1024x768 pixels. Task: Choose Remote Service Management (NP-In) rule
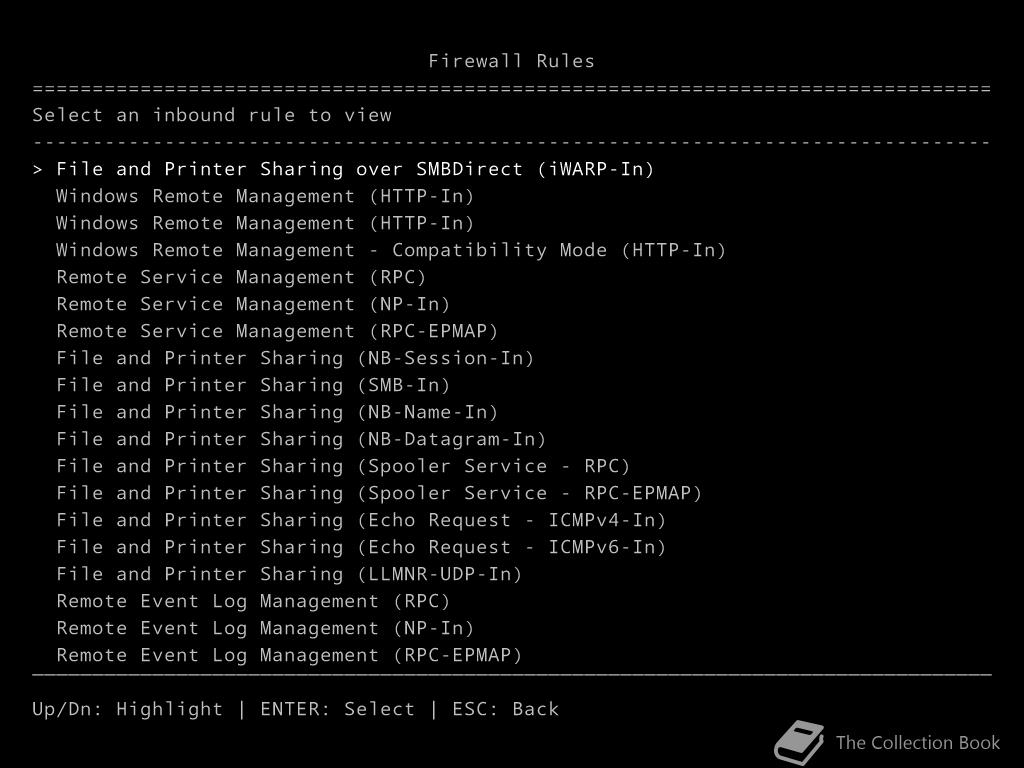click(x=253, y=304)
